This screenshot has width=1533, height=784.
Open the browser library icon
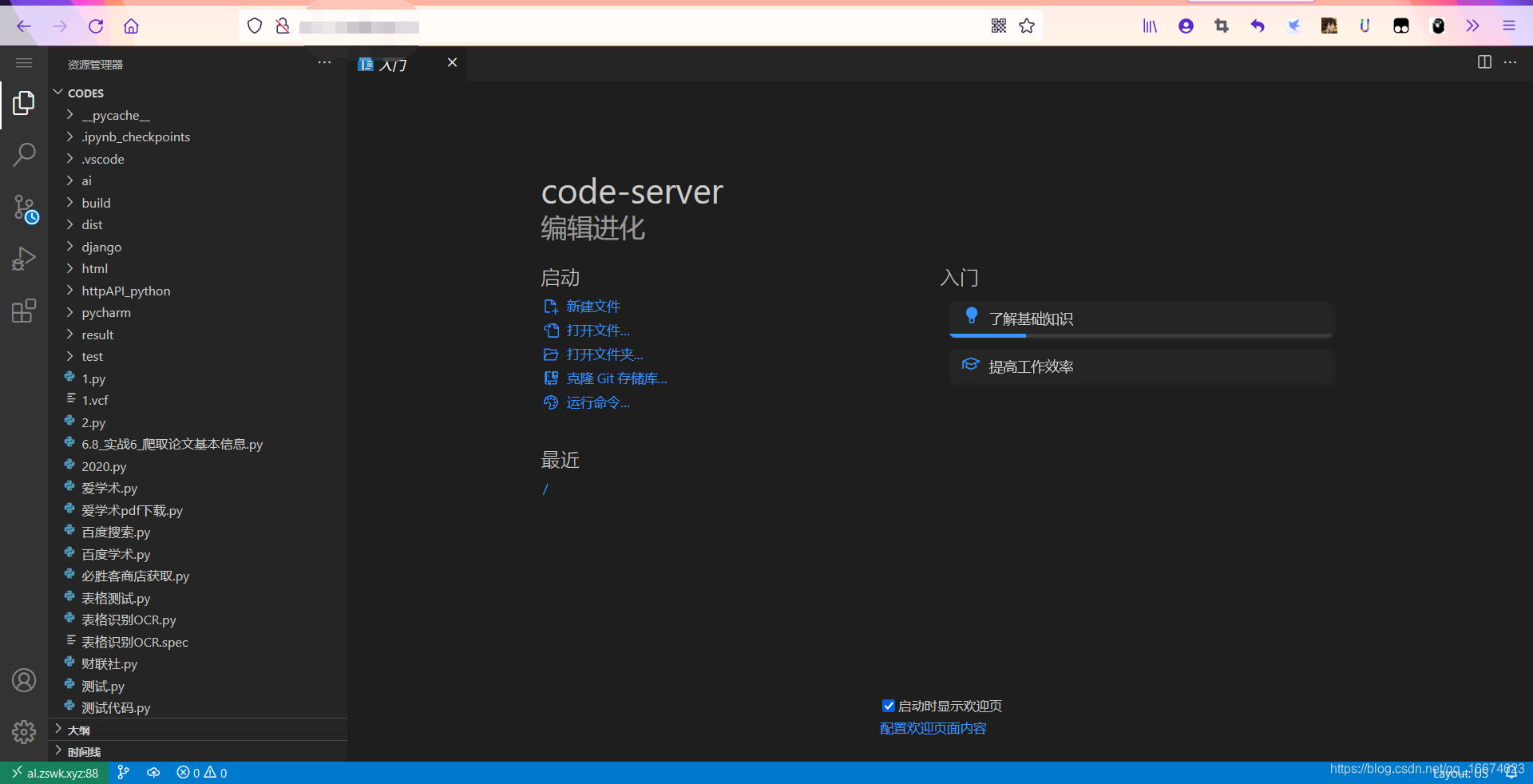pos(1150,26)
